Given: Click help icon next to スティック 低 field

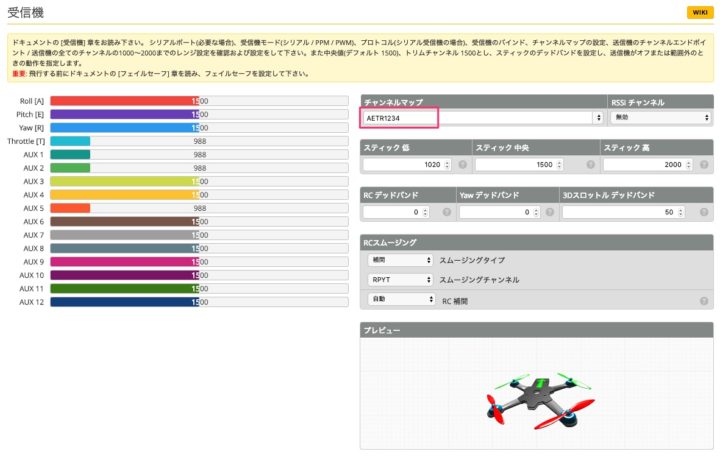Looking at the screenshot, I should point(463,165).
